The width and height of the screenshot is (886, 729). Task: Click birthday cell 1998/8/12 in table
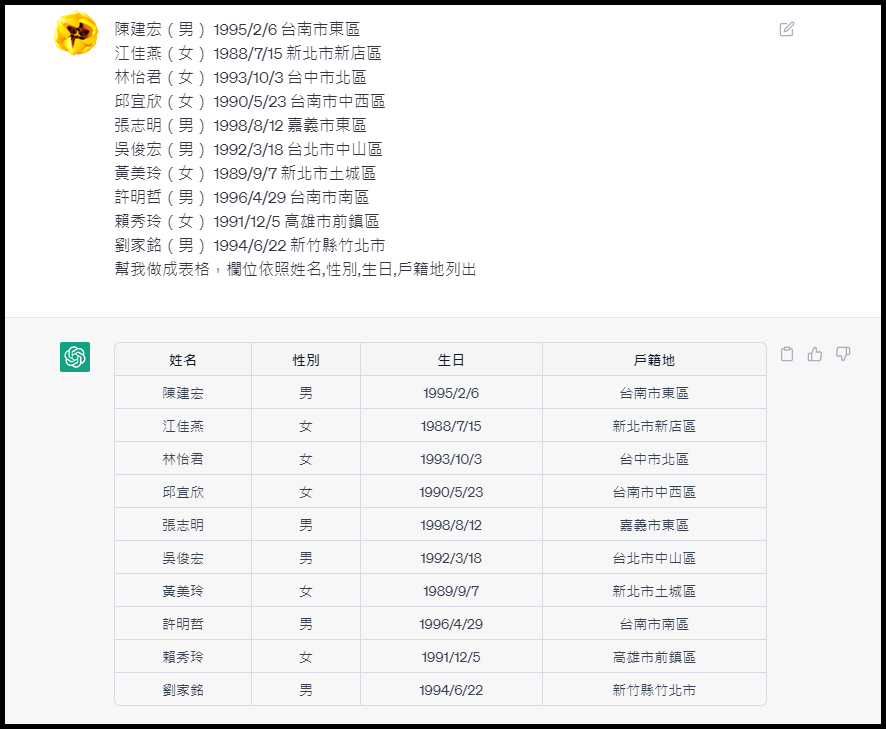[451, 524]
